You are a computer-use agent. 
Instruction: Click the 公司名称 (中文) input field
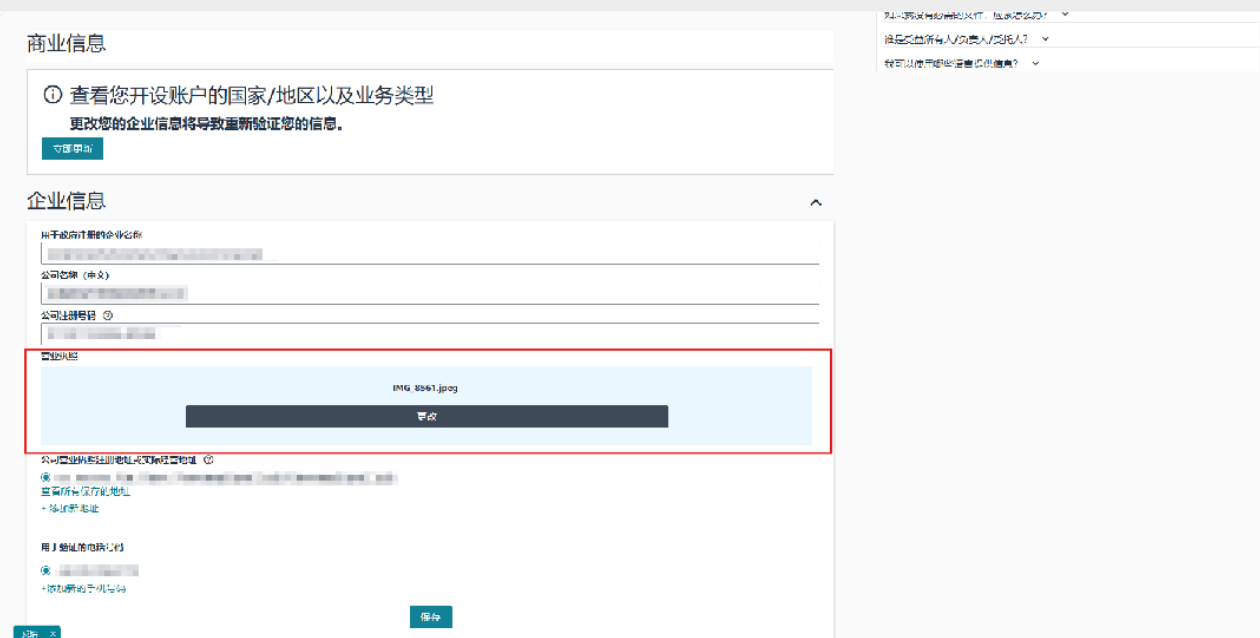coord(430,293)
